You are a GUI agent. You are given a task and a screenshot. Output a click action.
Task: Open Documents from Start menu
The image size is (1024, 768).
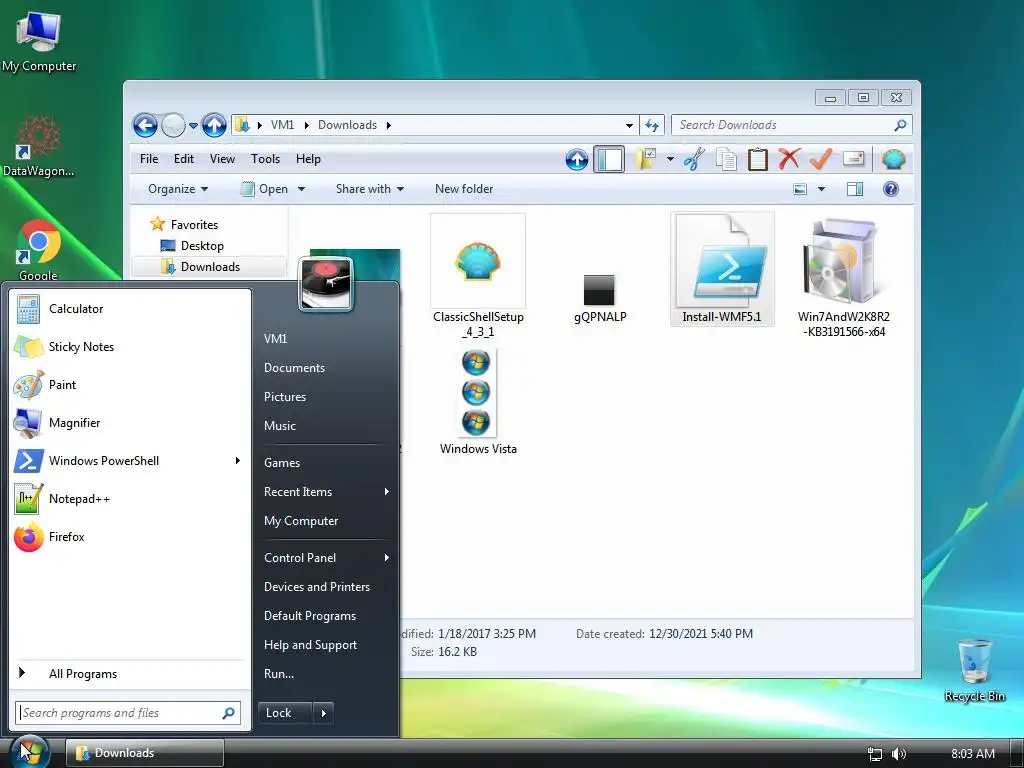point(327,368)
